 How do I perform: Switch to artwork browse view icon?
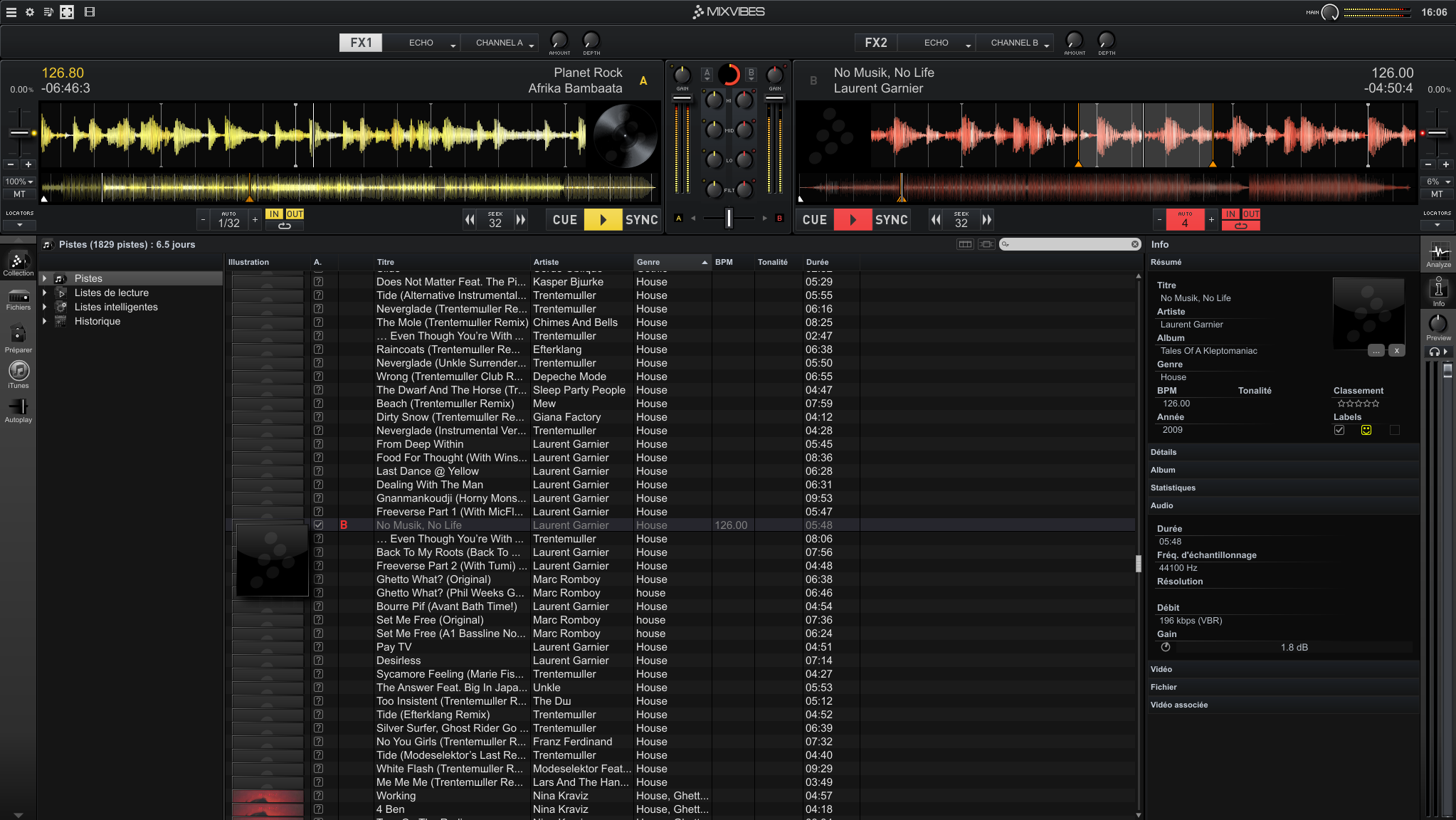[x=986, y=244]
